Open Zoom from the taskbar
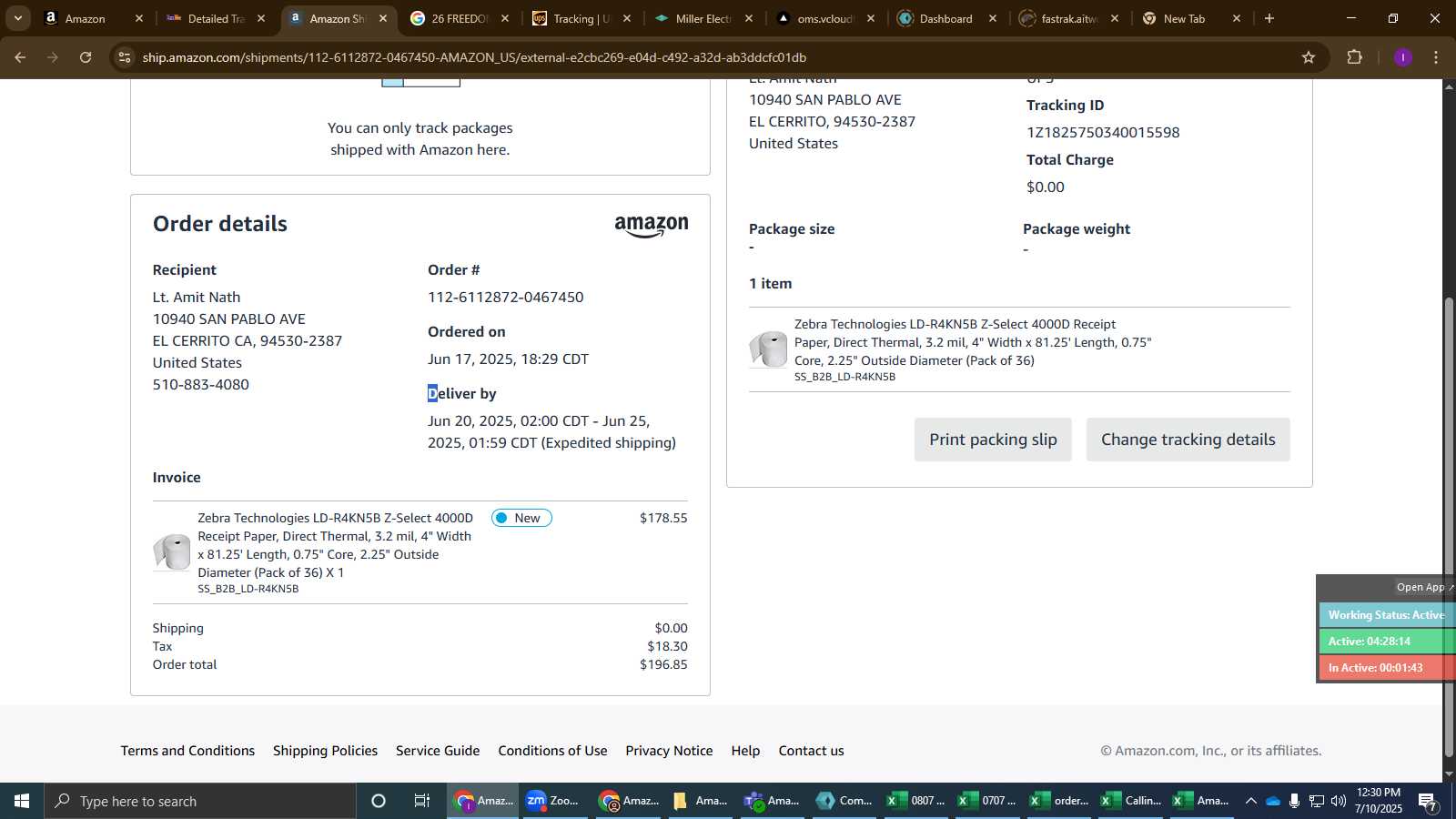The width and height of the screenshot is (1456, 819). point(554,801)
